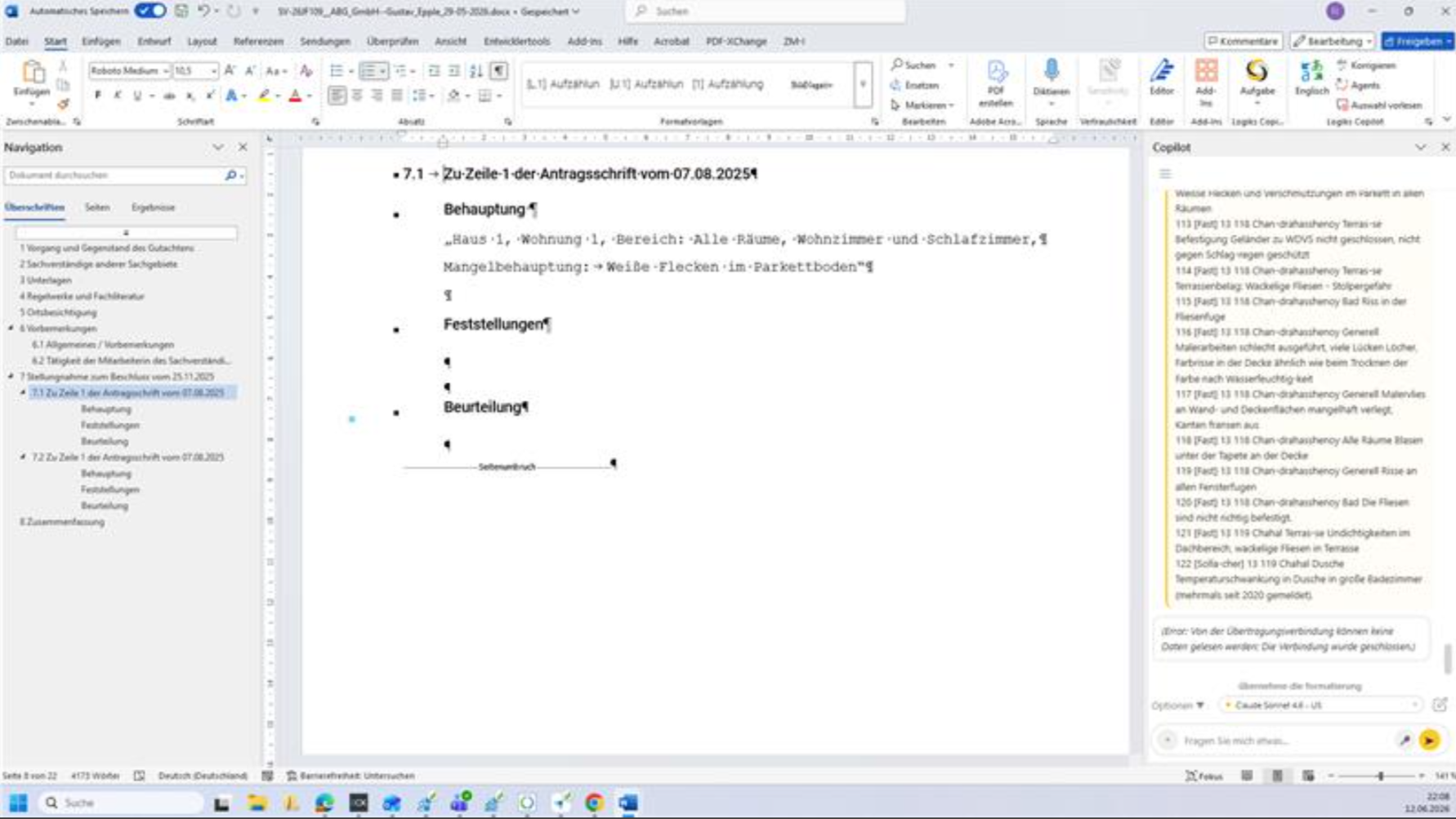
Task: Switch to the Seiten navigation tab
Action: click(97, 208)
